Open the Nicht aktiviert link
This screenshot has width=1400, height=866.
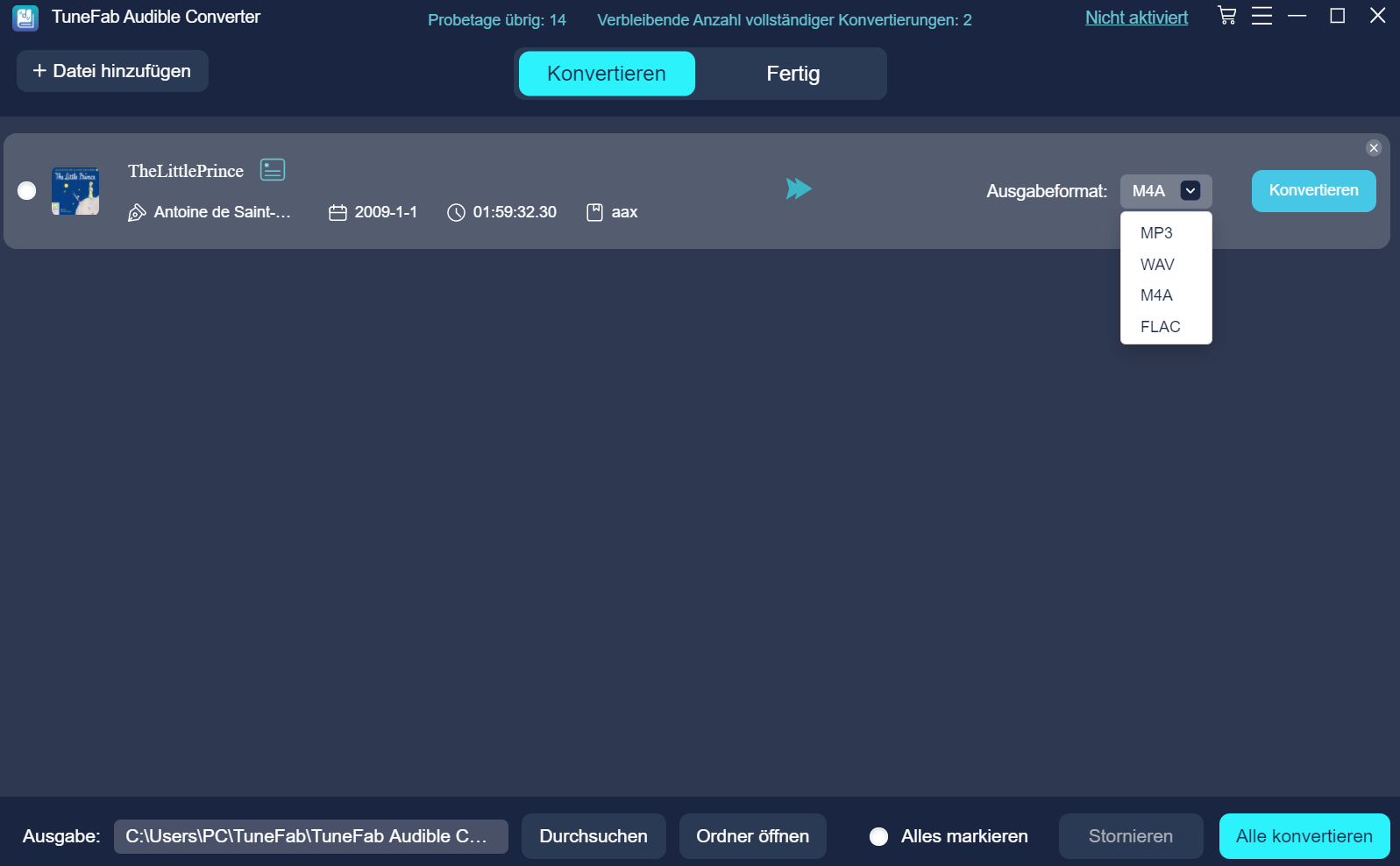point(1136,18)
